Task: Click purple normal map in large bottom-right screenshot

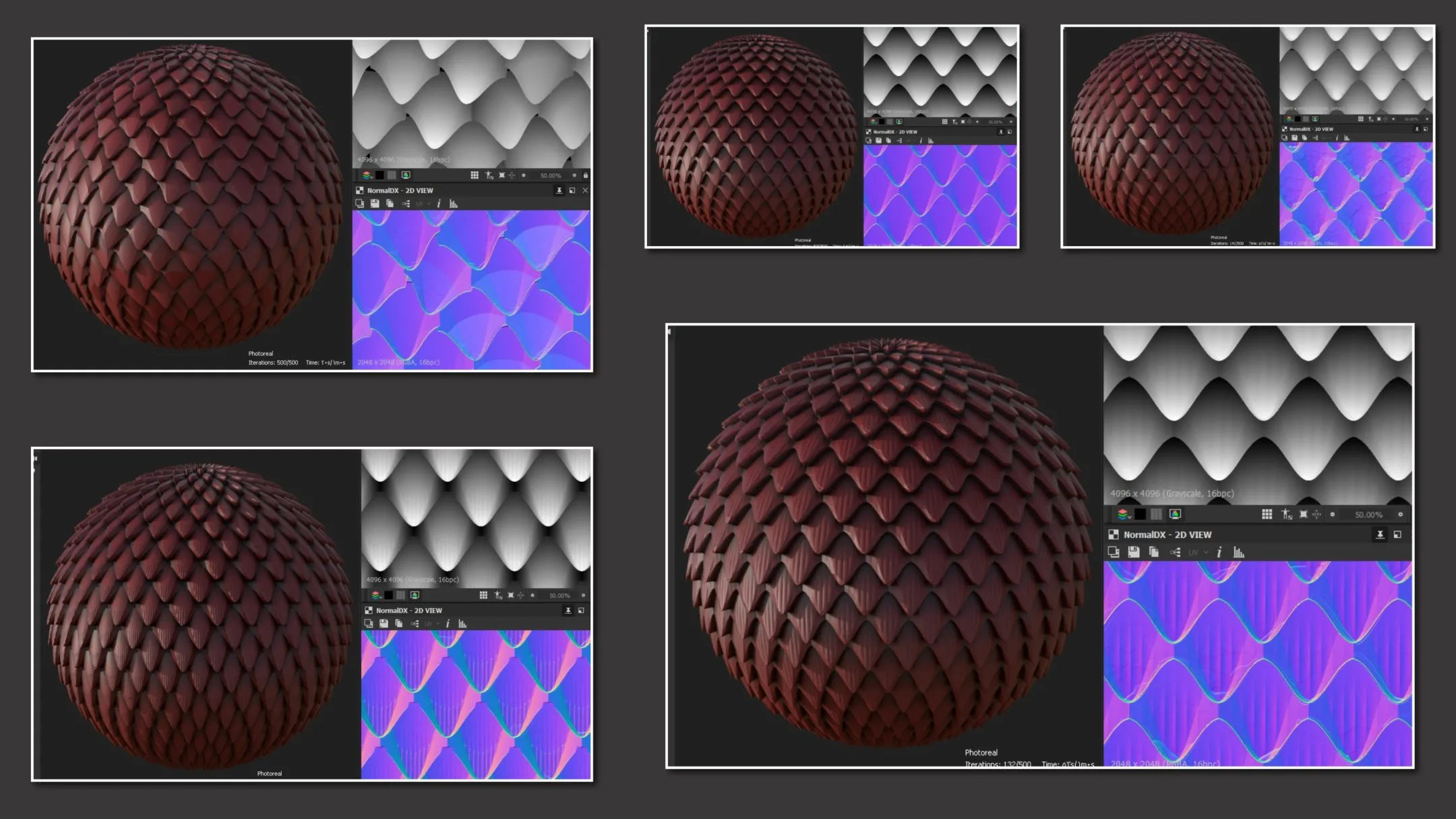Action: [x=1258, y=663]
